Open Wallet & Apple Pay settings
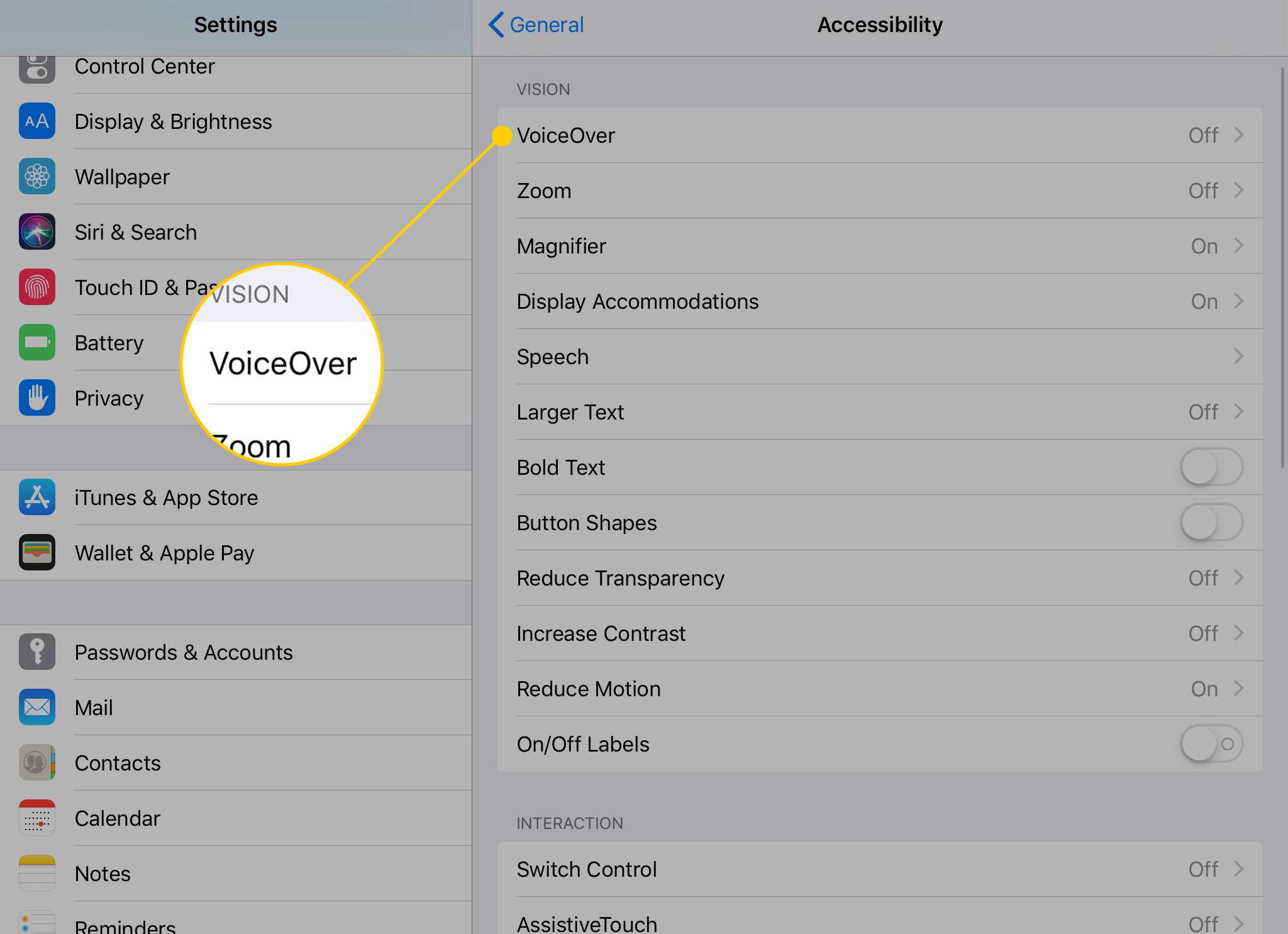1288x934 pixels. [x=164, y=552]
